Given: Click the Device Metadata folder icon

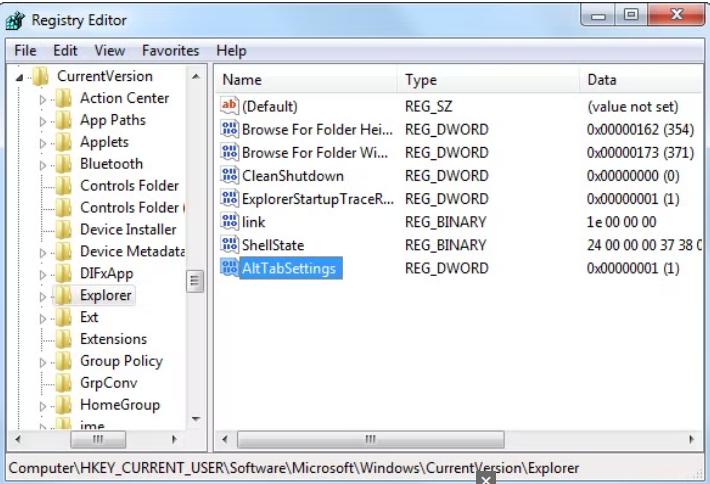Looking at the screenshot, I should pyautogui.click(x=63, y=252).
